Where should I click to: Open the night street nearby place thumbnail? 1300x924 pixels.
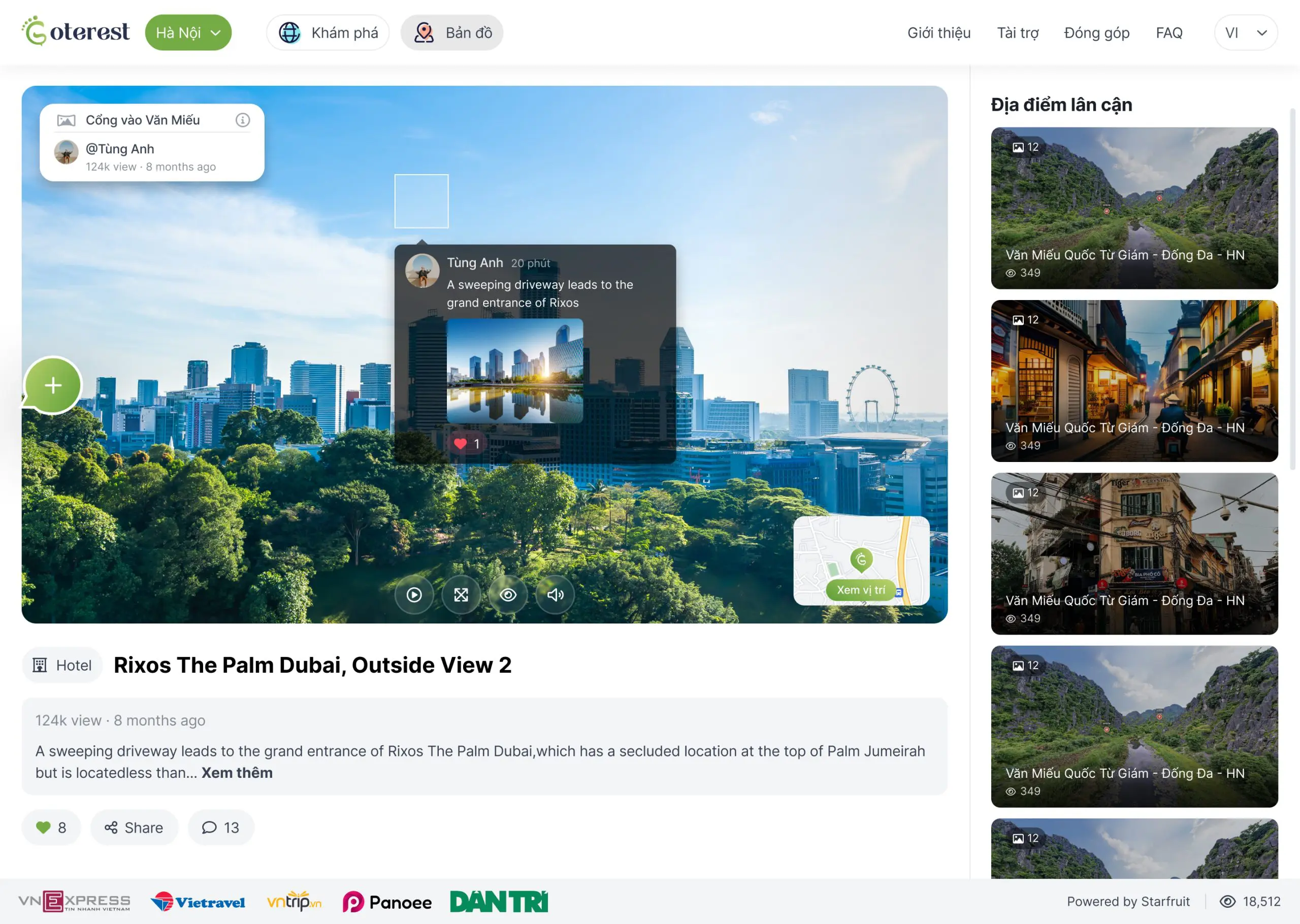tap(1134, 381)
